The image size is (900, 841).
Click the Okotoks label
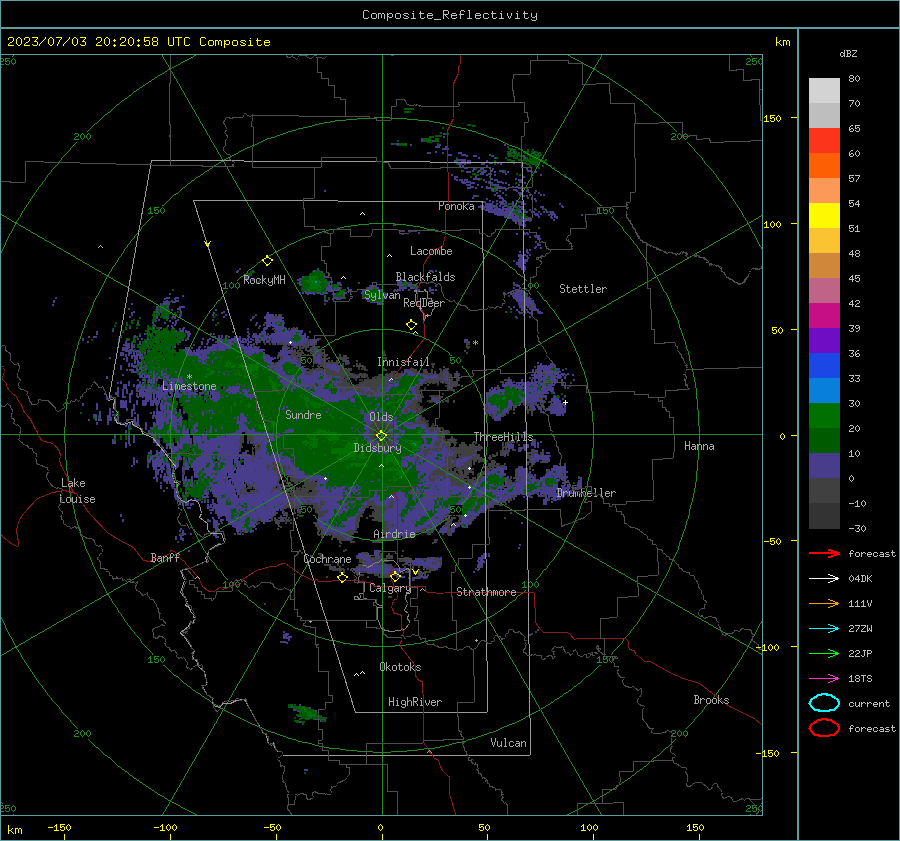pyautogui.click(x=400, y=667)
